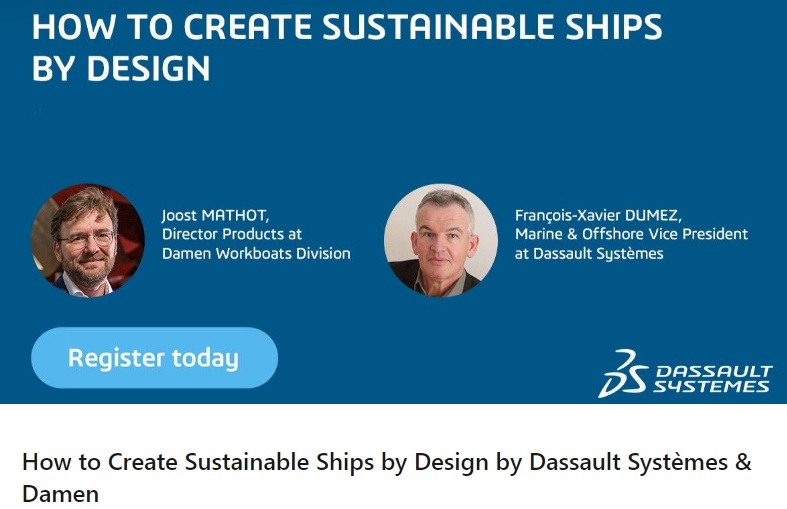Screen dimensions: 787x509
Task: Click the 3DS logo symbol
Action: coord(619,373)
